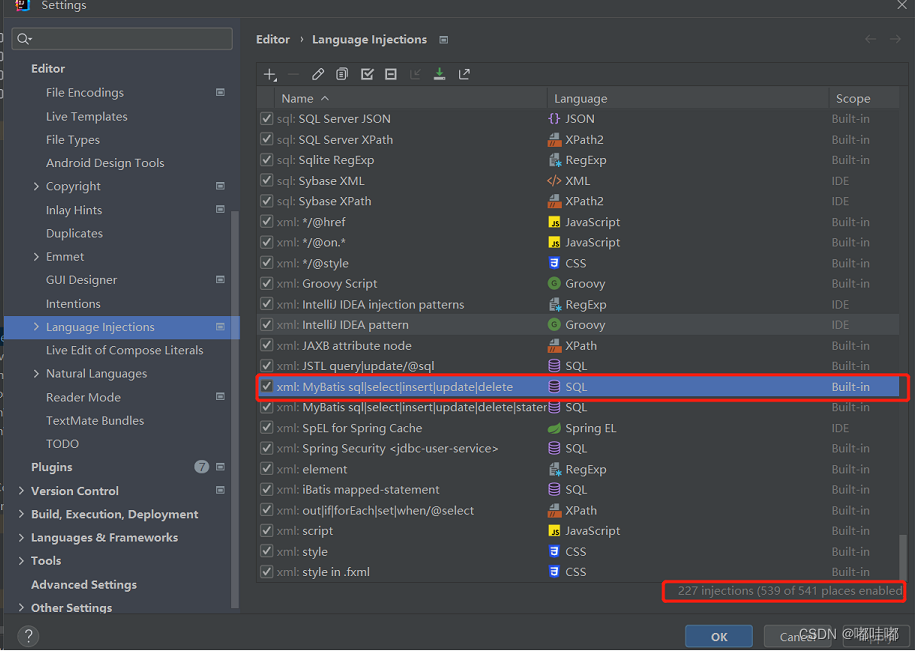
Task: Open TextMate Bundles settings
Action: click(95, 421)
